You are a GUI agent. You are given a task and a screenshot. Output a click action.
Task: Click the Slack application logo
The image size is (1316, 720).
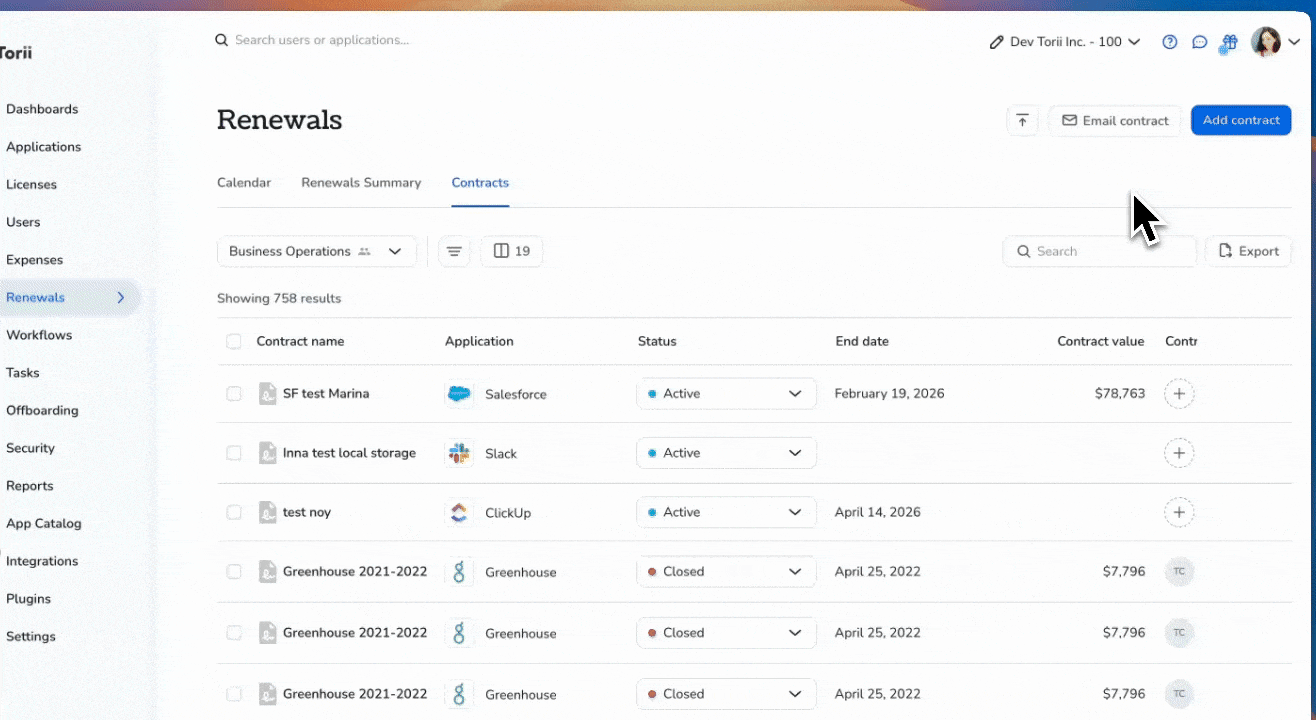click(x=459, y=453)
